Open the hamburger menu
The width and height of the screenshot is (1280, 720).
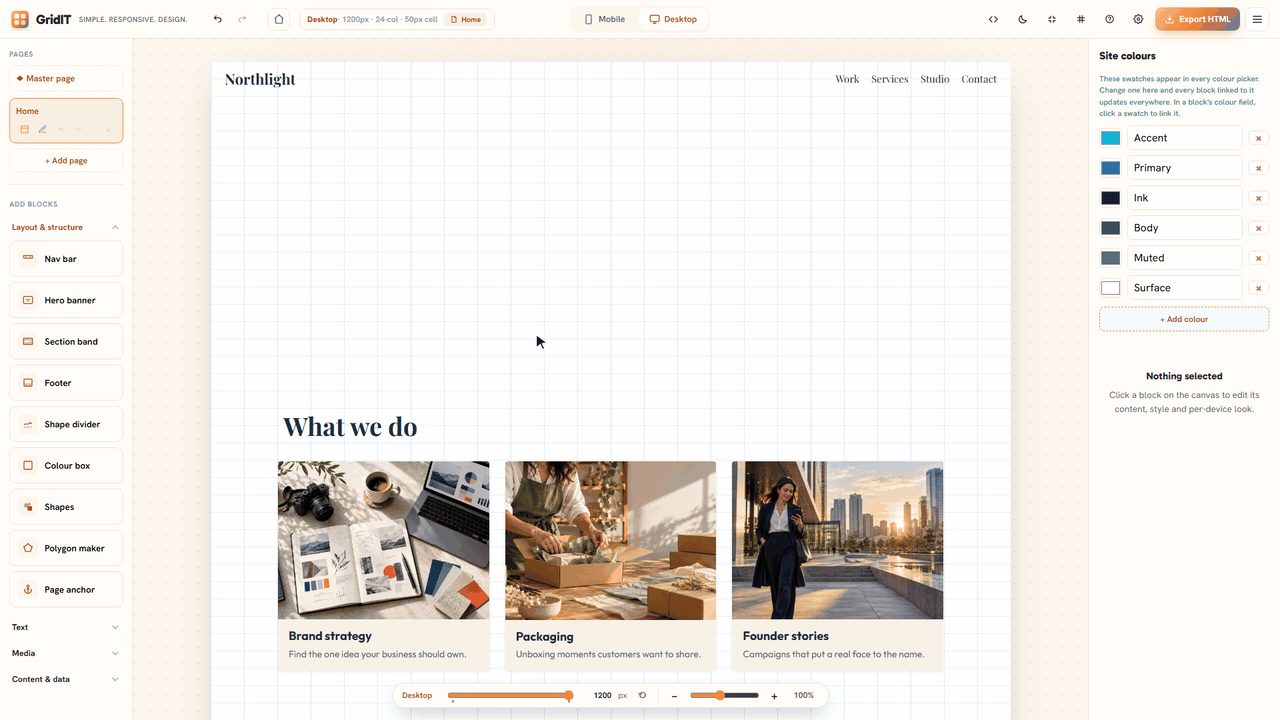1258,19
